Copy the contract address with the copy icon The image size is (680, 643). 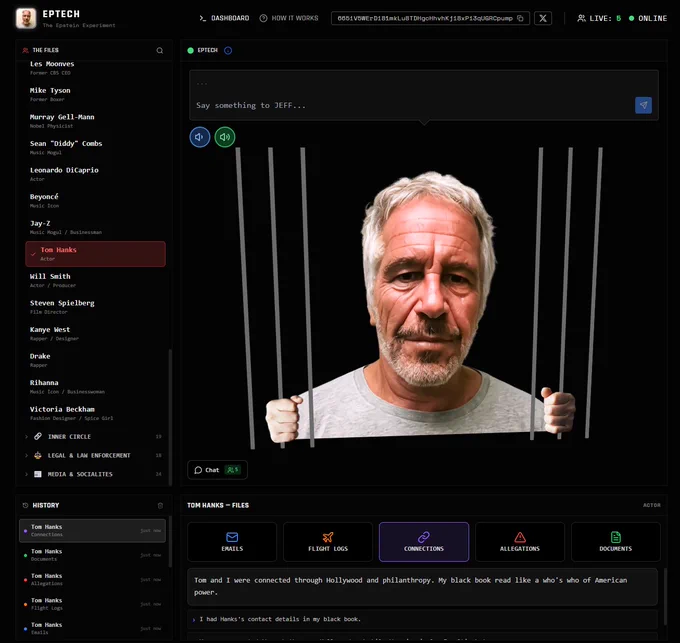pyautogui.click(x=520, y=18)
